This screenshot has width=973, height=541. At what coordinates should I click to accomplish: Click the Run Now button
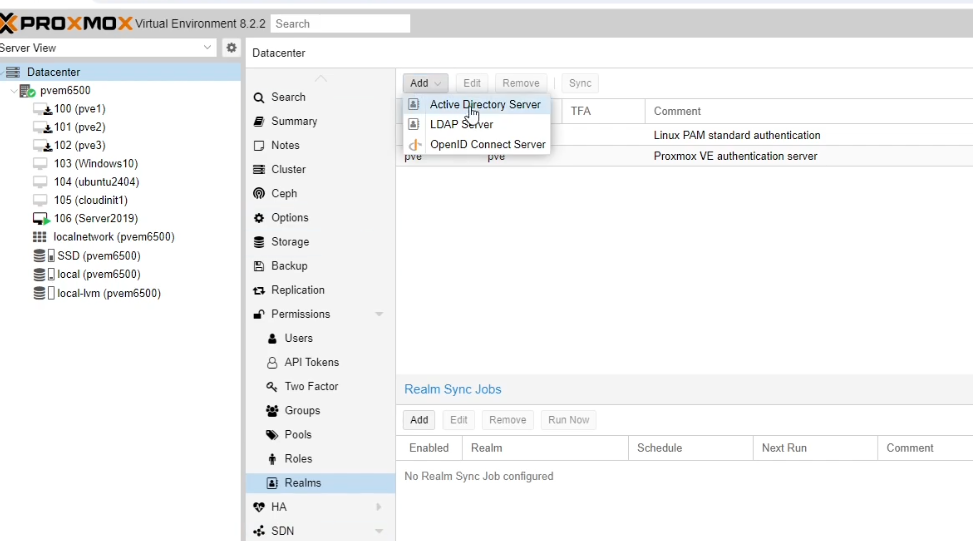pyautogui.click(x=568, y=420)
